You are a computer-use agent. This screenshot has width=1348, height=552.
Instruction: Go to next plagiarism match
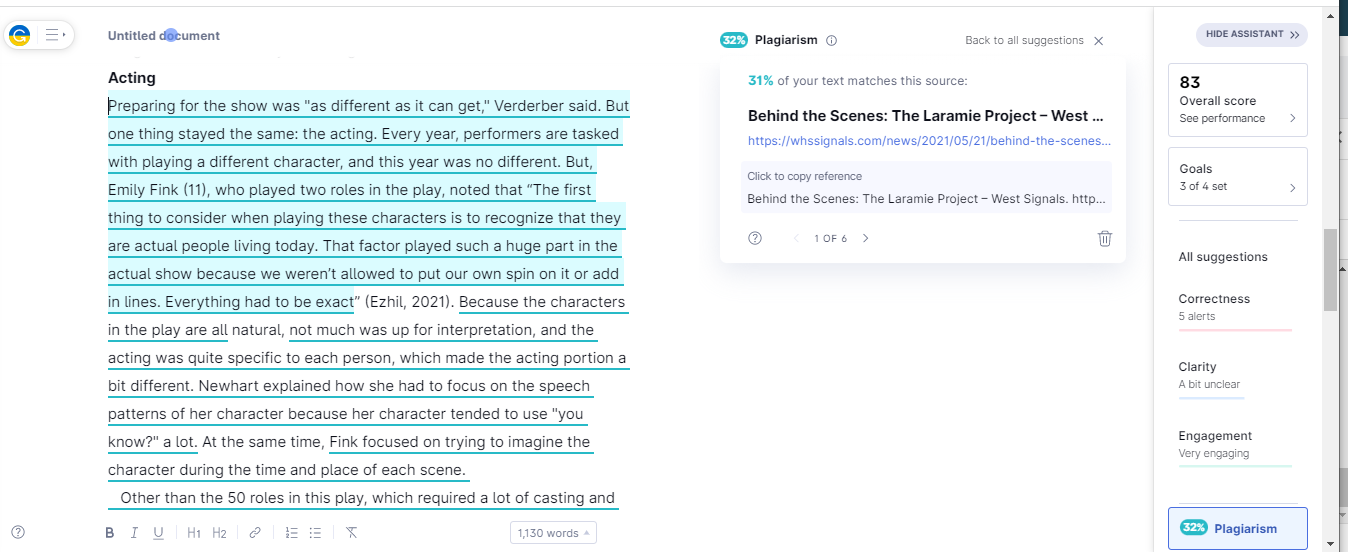[866, 238]
